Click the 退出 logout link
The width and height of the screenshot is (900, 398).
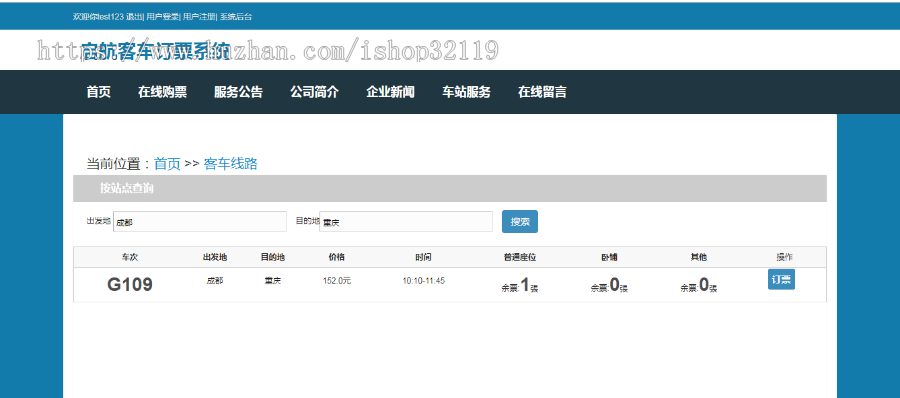click(133, 17)
